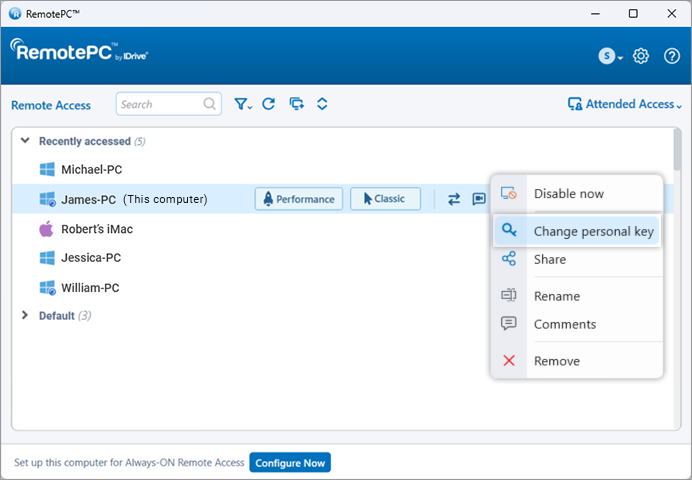Click the chat icon on James-PC row
Screen dimensions: 692x480
(x=479, y=199)
